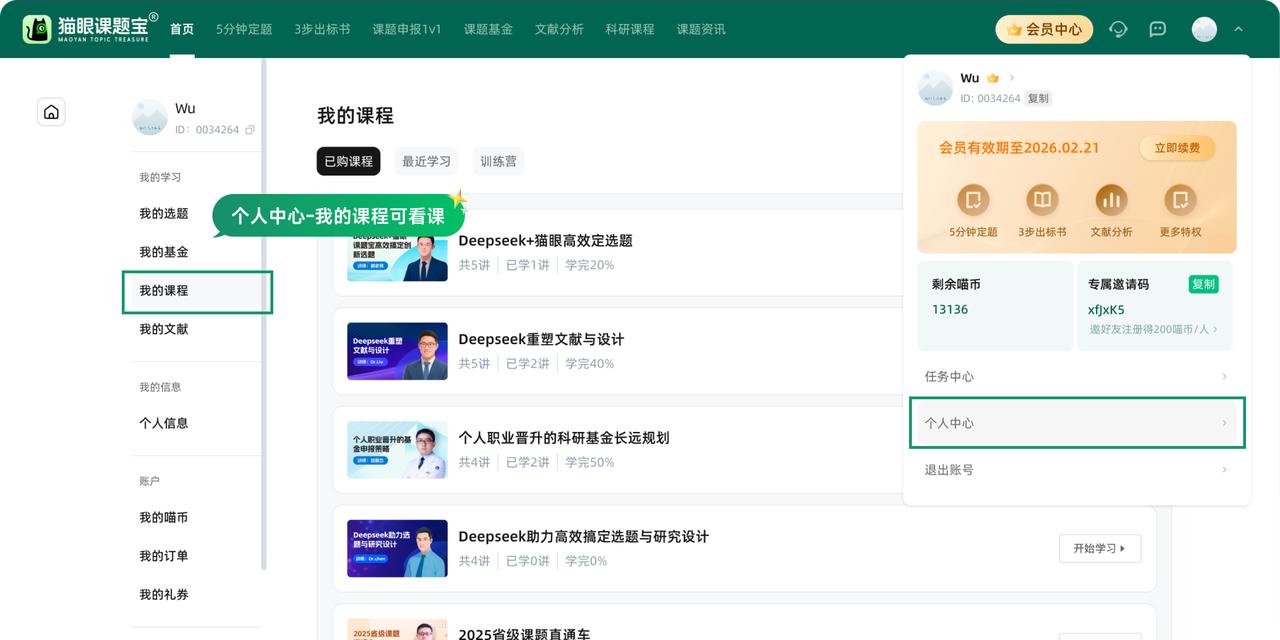The width and height of the screenshot is (1280, 640).
Task: Click the popup profile avatar
Action: [936, 88]
